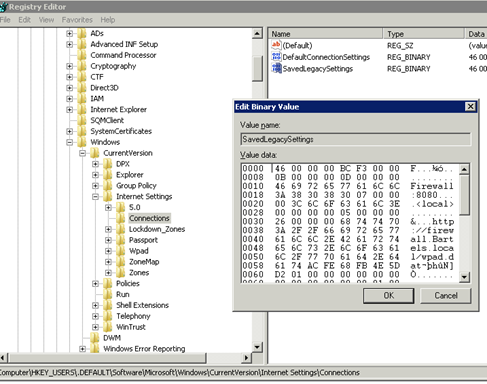
Task: Select the ZoneMap key
Action: (x=144, y=262)
